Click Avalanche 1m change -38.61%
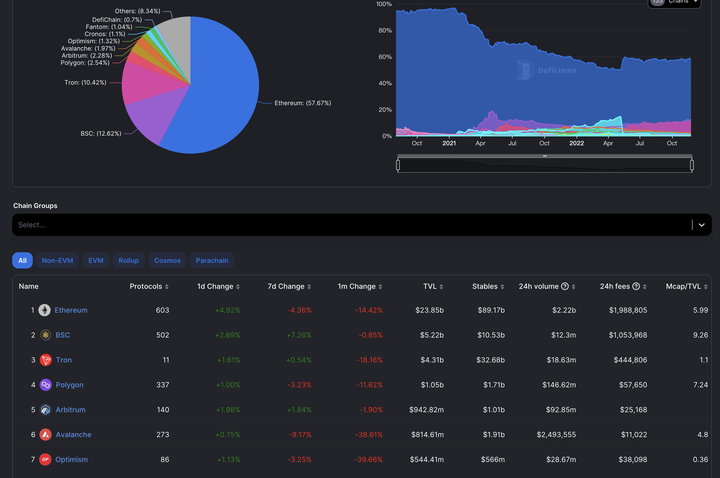 pyautogui.click(x=369, y=434)
